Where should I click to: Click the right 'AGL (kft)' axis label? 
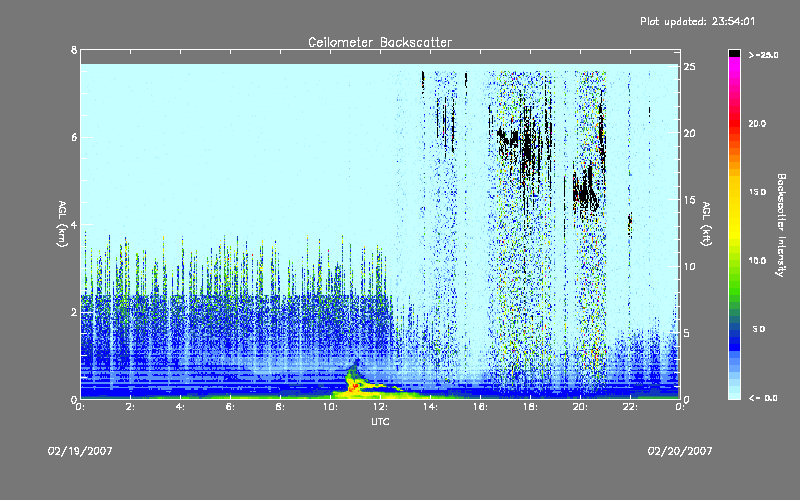click(706, 224)
